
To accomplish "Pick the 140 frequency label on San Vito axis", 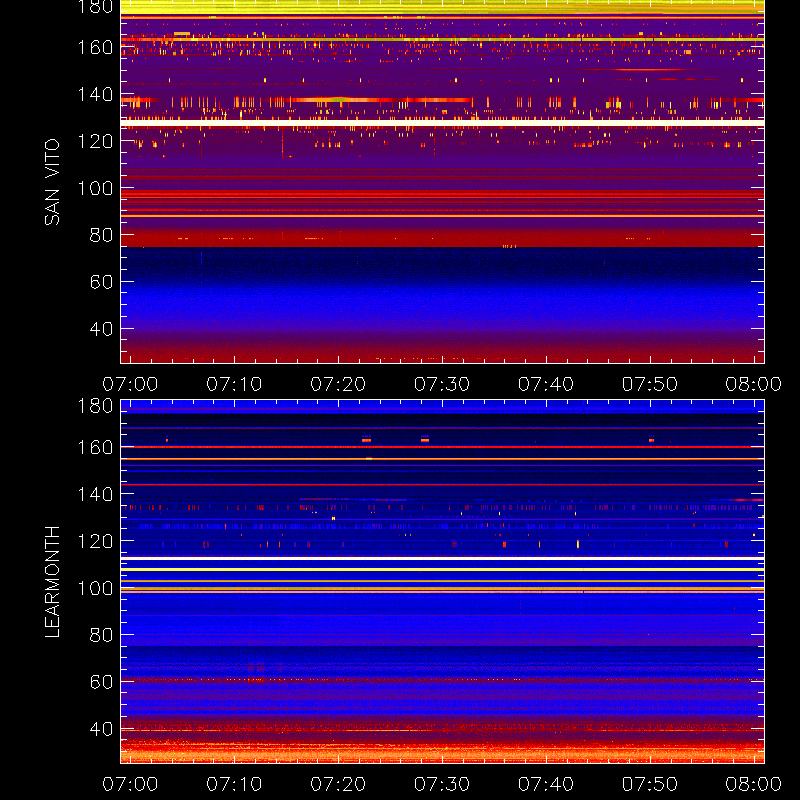I will pos(95,94).
